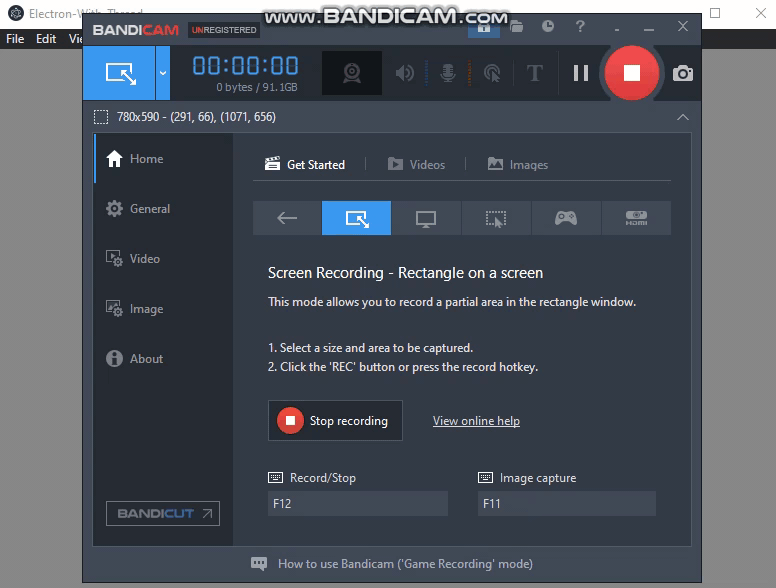Click the General gear icon
Screen dimensions: 776x588
[x=114, y=209]
